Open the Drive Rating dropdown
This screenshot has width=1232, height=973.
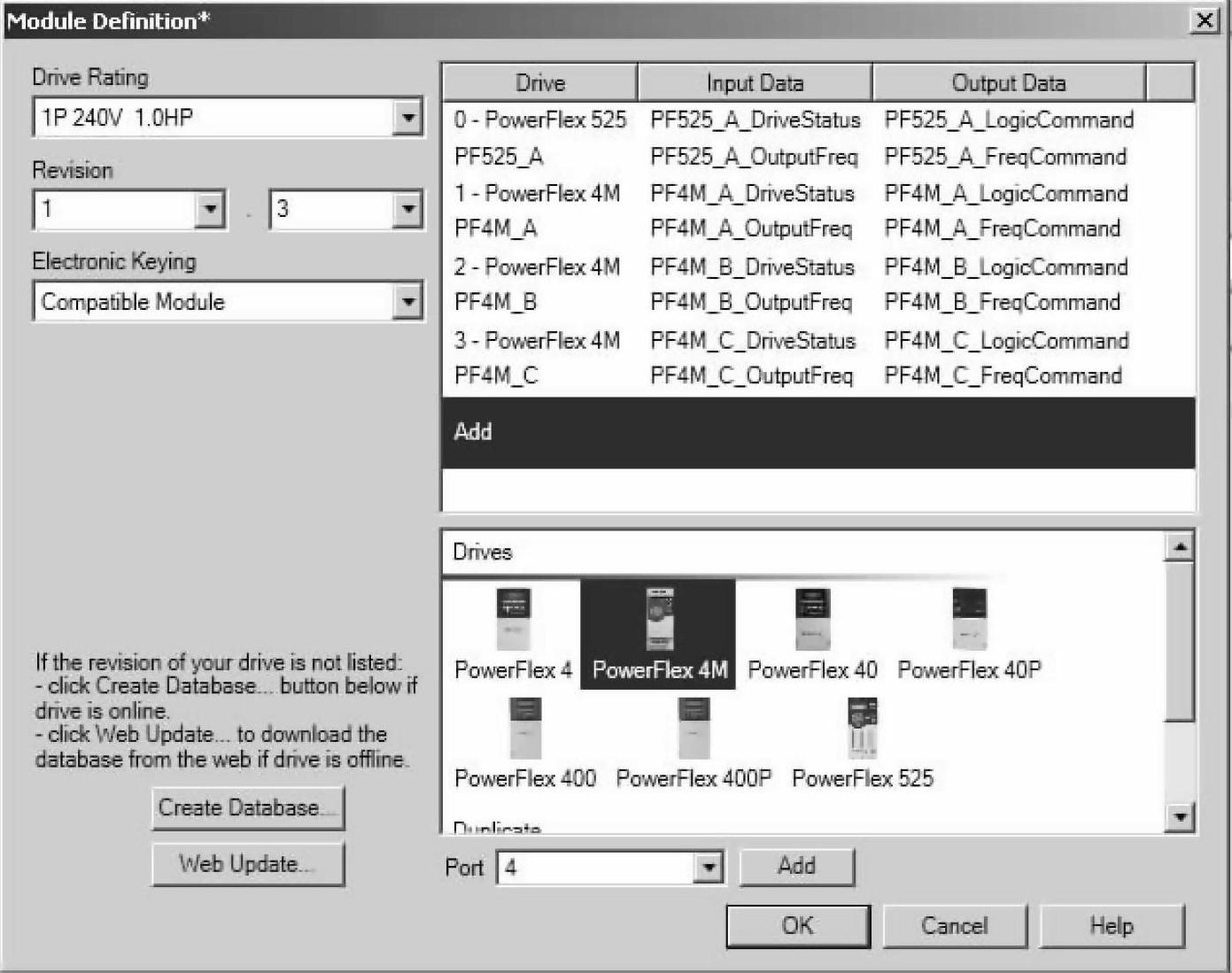click(x=407, y=117)
